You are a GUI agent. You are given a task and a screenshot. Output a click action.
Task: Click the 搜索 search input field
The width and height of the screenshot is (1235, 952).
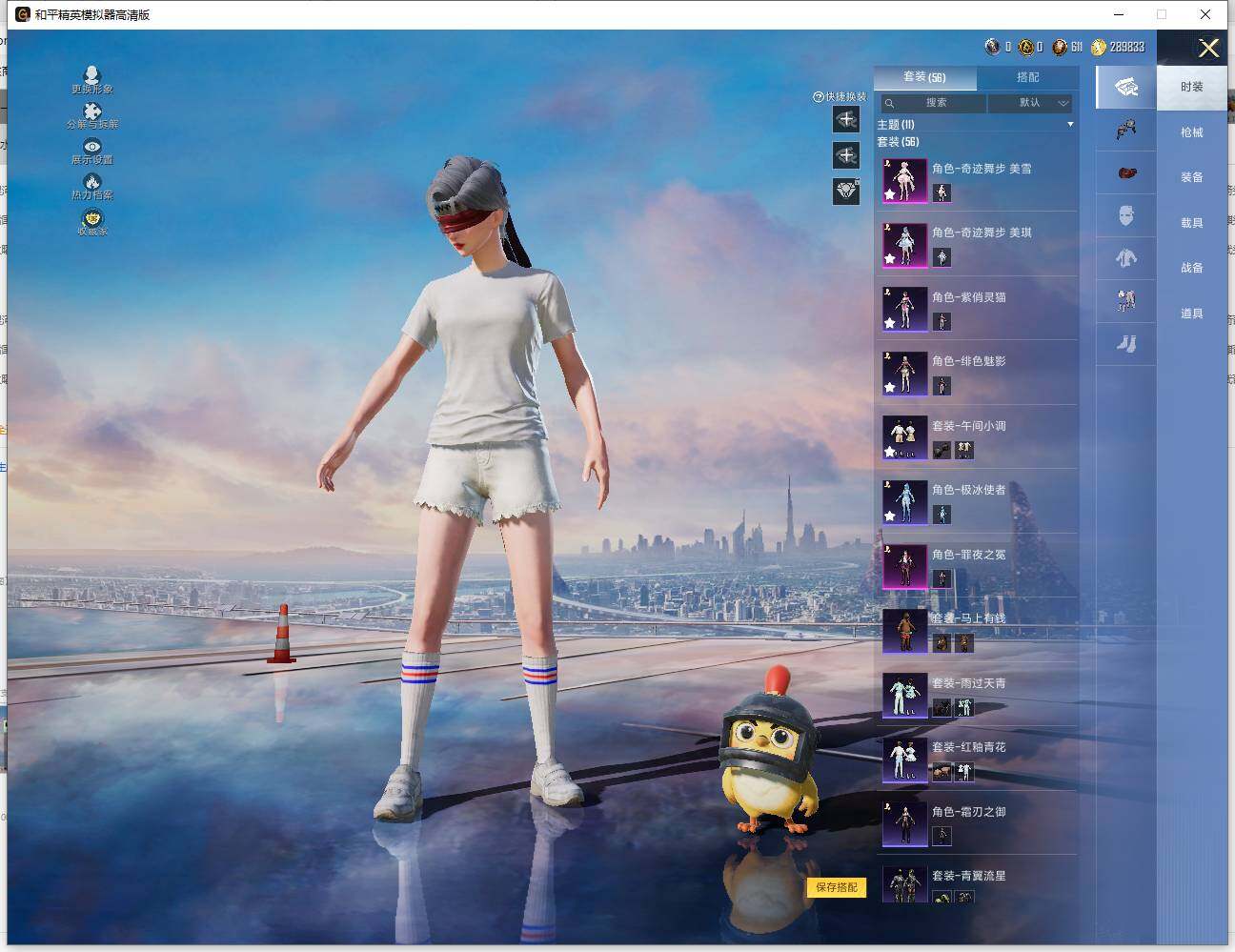tap(935, 103)
